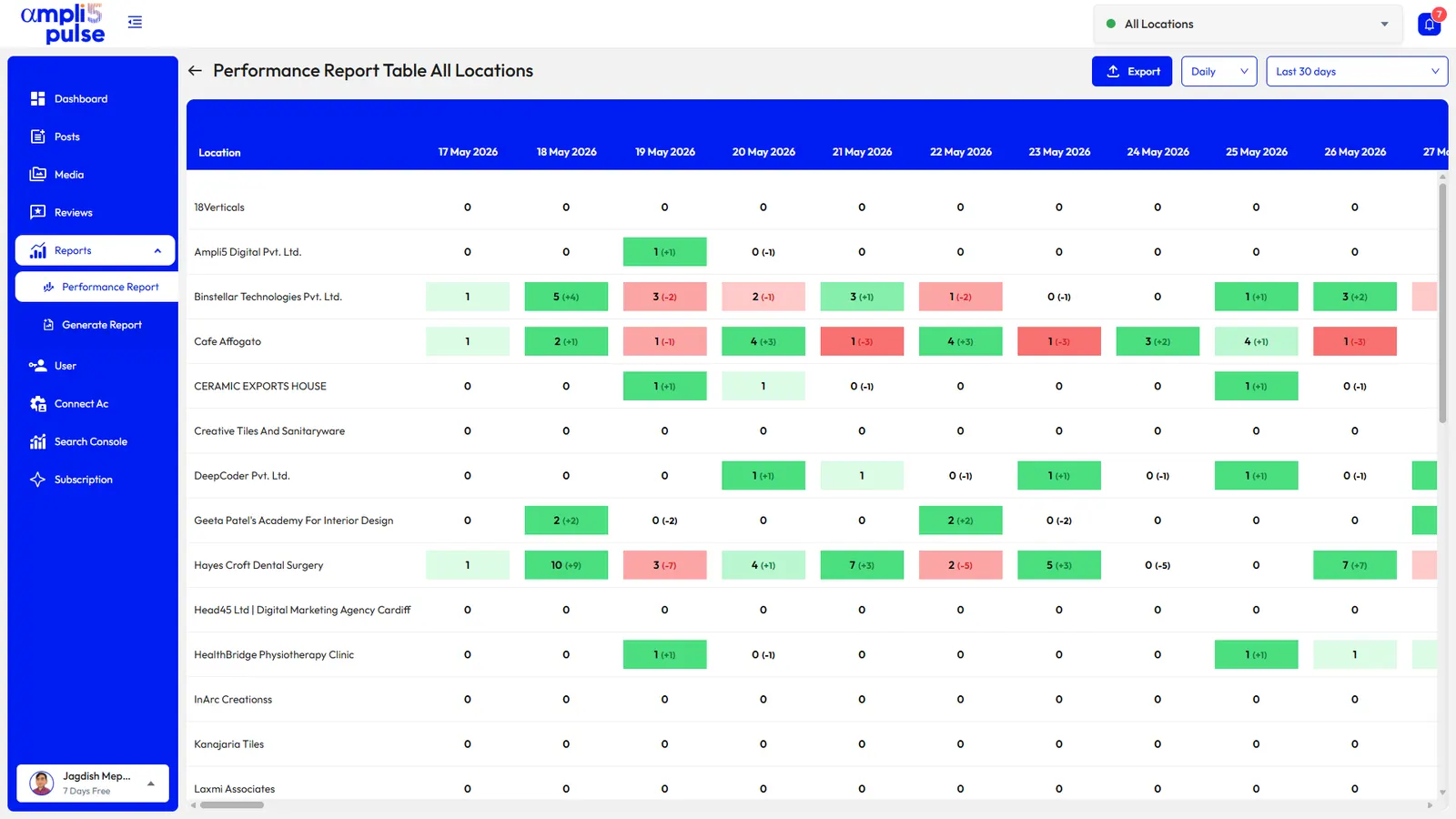
Task: Collapse the Reports menu section
Action: click(x=95, y=250)
